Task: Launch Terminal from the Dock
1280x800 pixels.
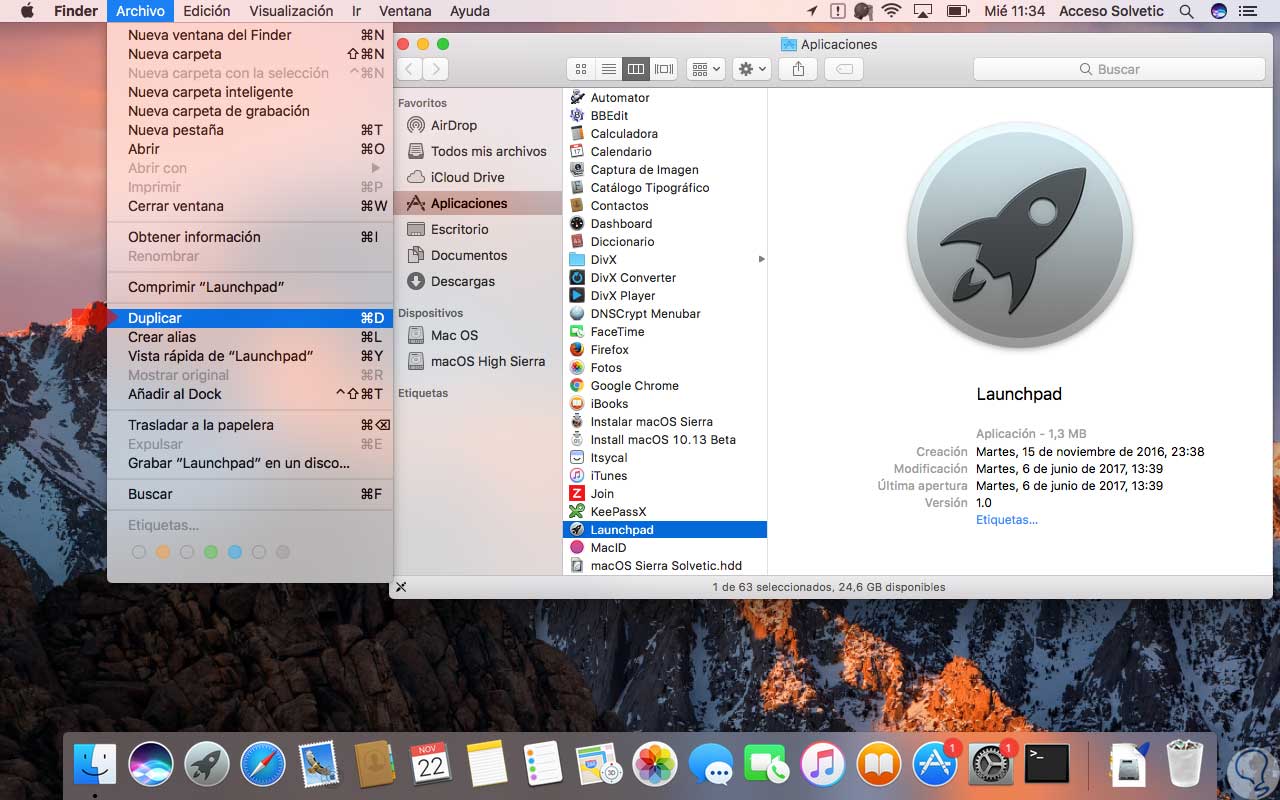Action: [1047, 765]
